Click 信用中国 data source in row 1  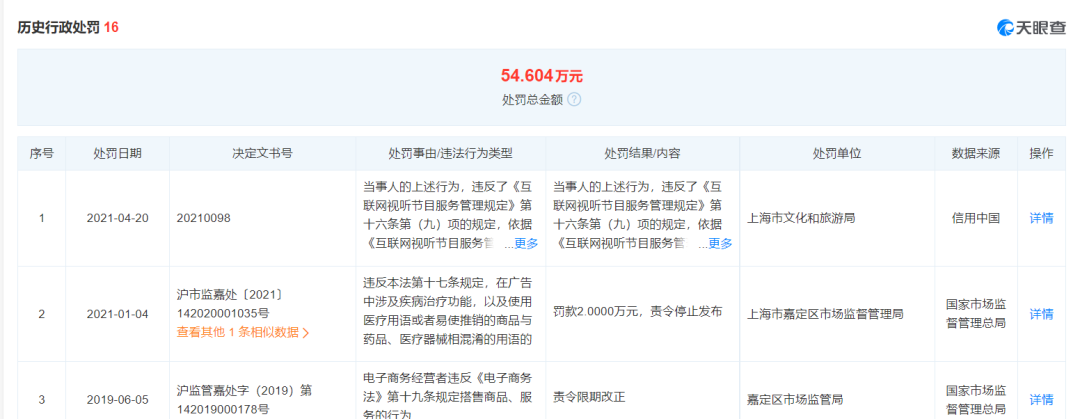[975, 218]
